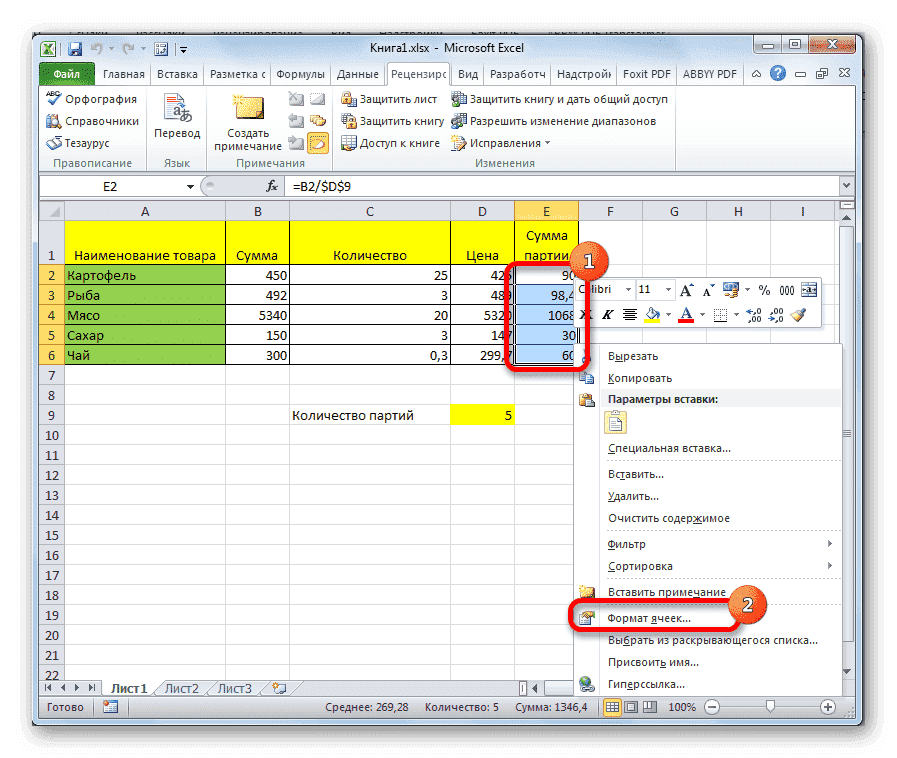897x758 pixels.
Task: Click the increase decimals icon
Action: [x=753, y=314]
